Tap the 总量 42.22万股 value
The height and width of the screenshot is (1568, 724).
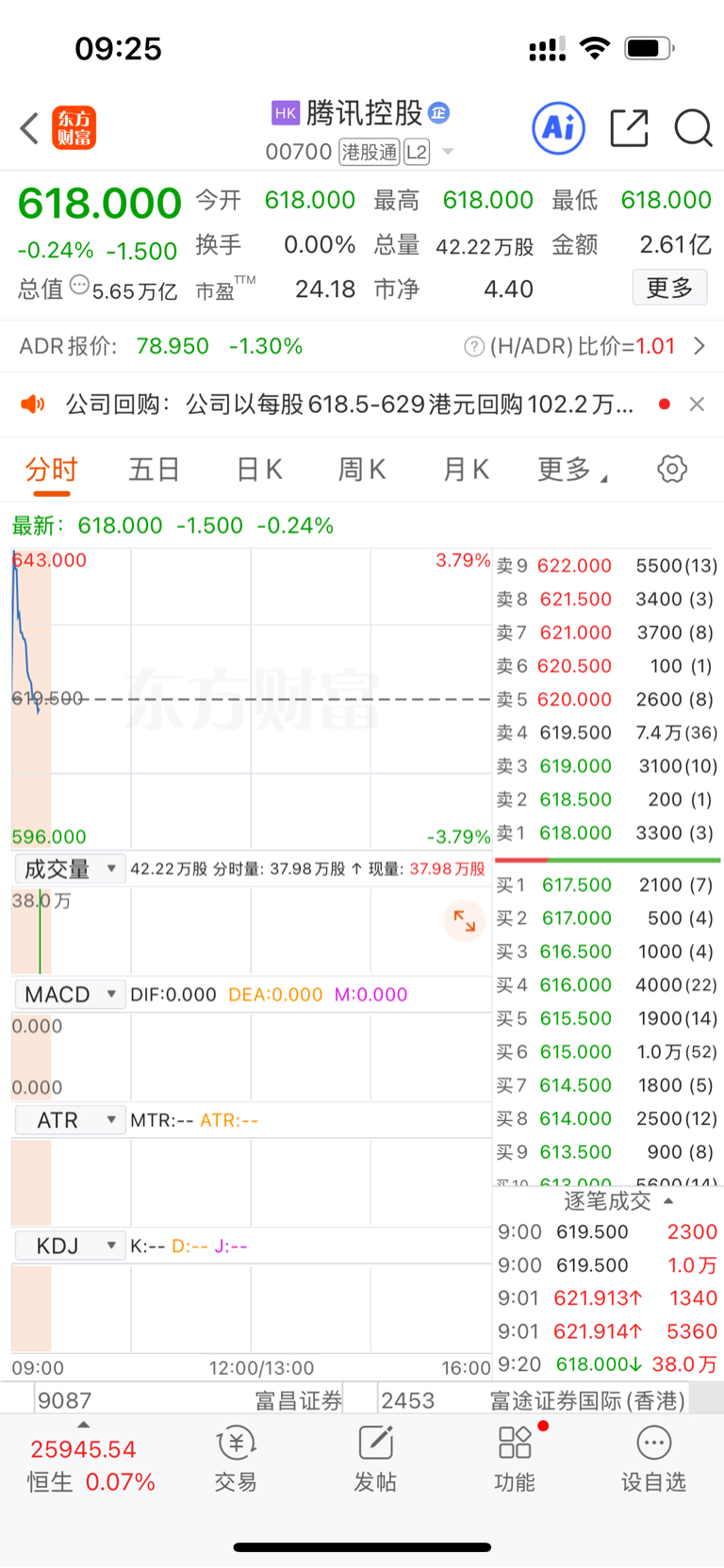(485, 246)
